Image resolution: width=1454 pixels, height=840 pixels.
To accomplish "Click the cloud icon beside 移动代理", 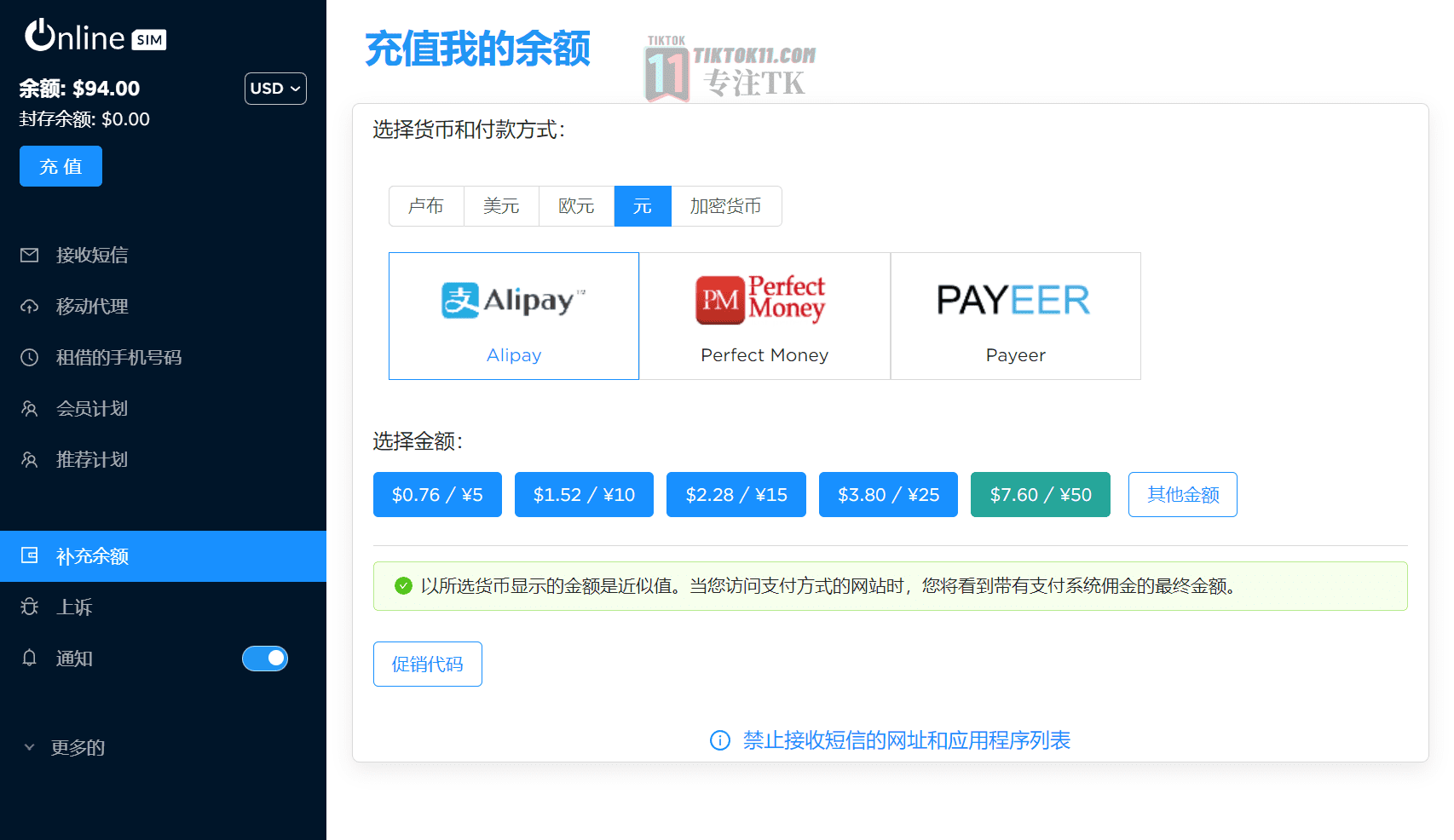I will 30,306.
